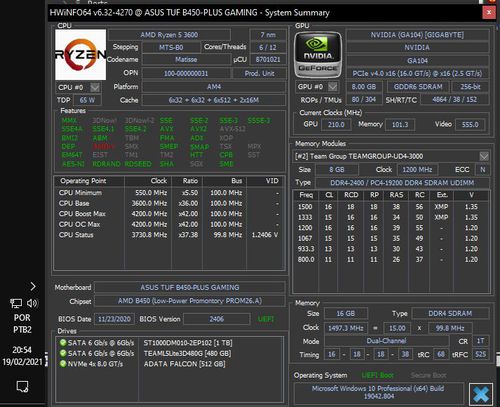Show hidden tray icons chevron
The width and height of the screenshot is (500, 407).
coord(33,286)
